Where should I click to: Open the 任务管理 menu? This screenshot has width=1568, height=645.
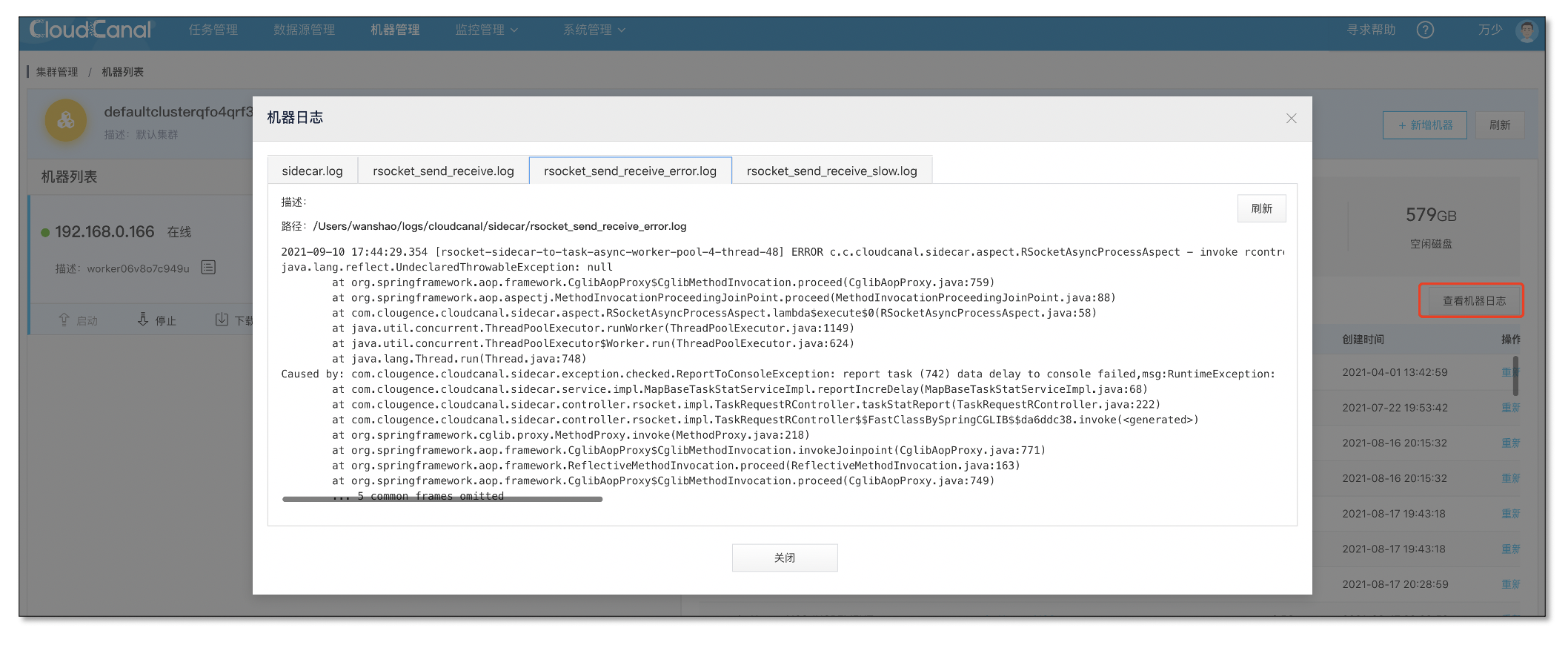[x=213, y=30]
